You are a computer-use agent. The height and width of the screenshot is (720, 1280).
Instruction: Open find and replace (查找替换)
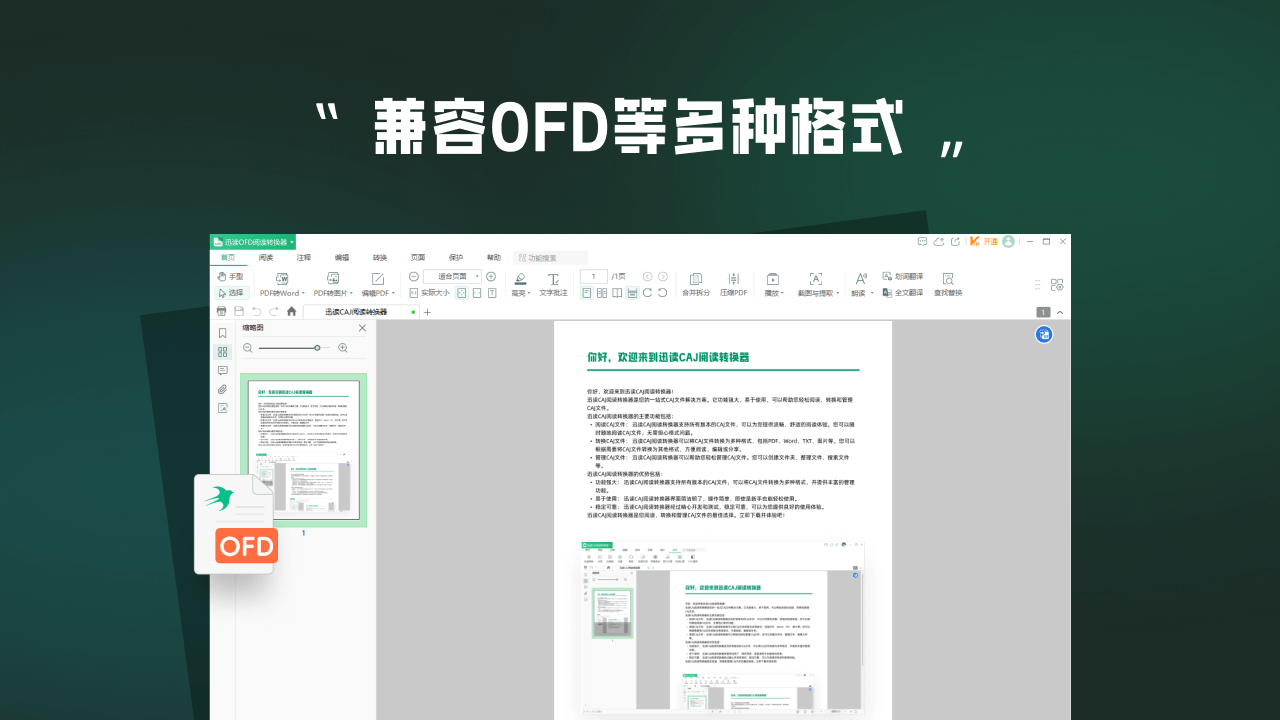[x=948, y=284]
